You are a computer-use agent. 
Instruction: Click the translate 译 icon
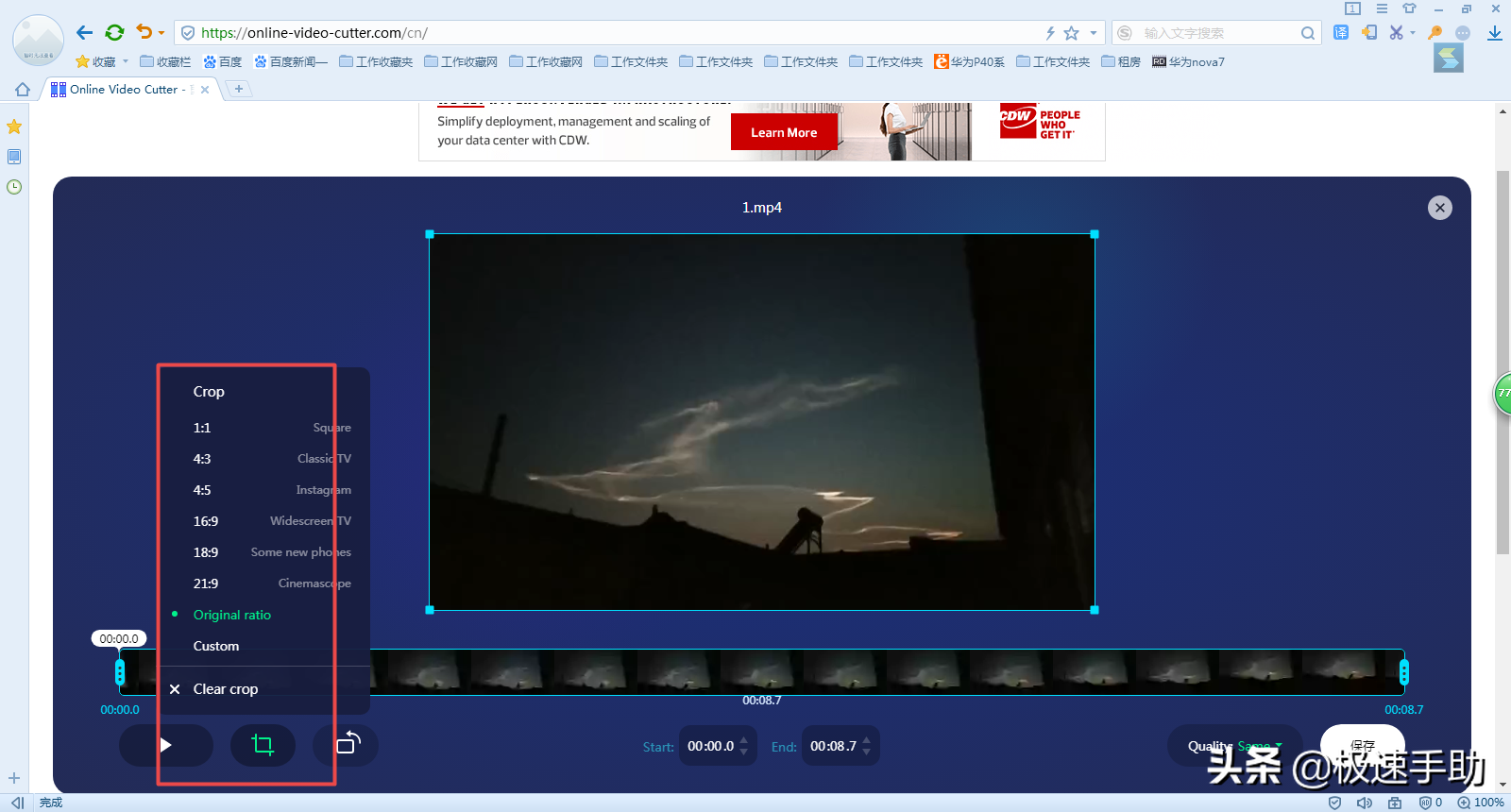click(x=1341, y=32)
